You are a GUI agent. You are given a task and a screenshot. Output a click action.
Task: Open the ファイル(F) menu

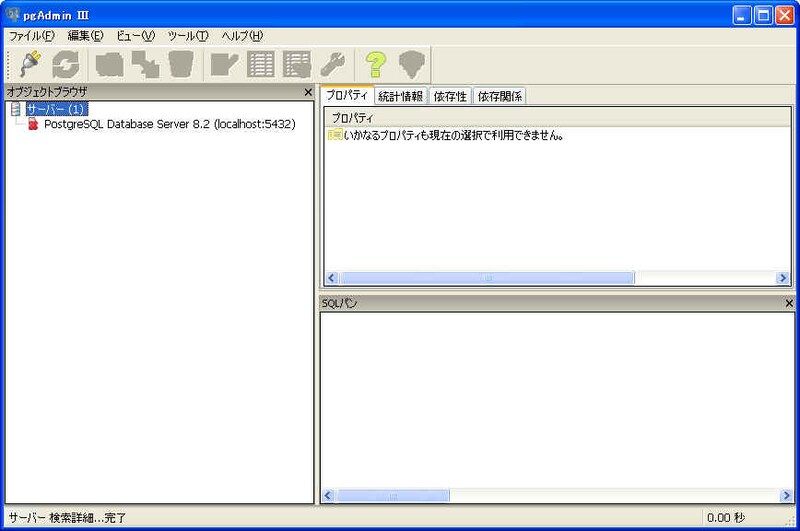tap(32, 36)
